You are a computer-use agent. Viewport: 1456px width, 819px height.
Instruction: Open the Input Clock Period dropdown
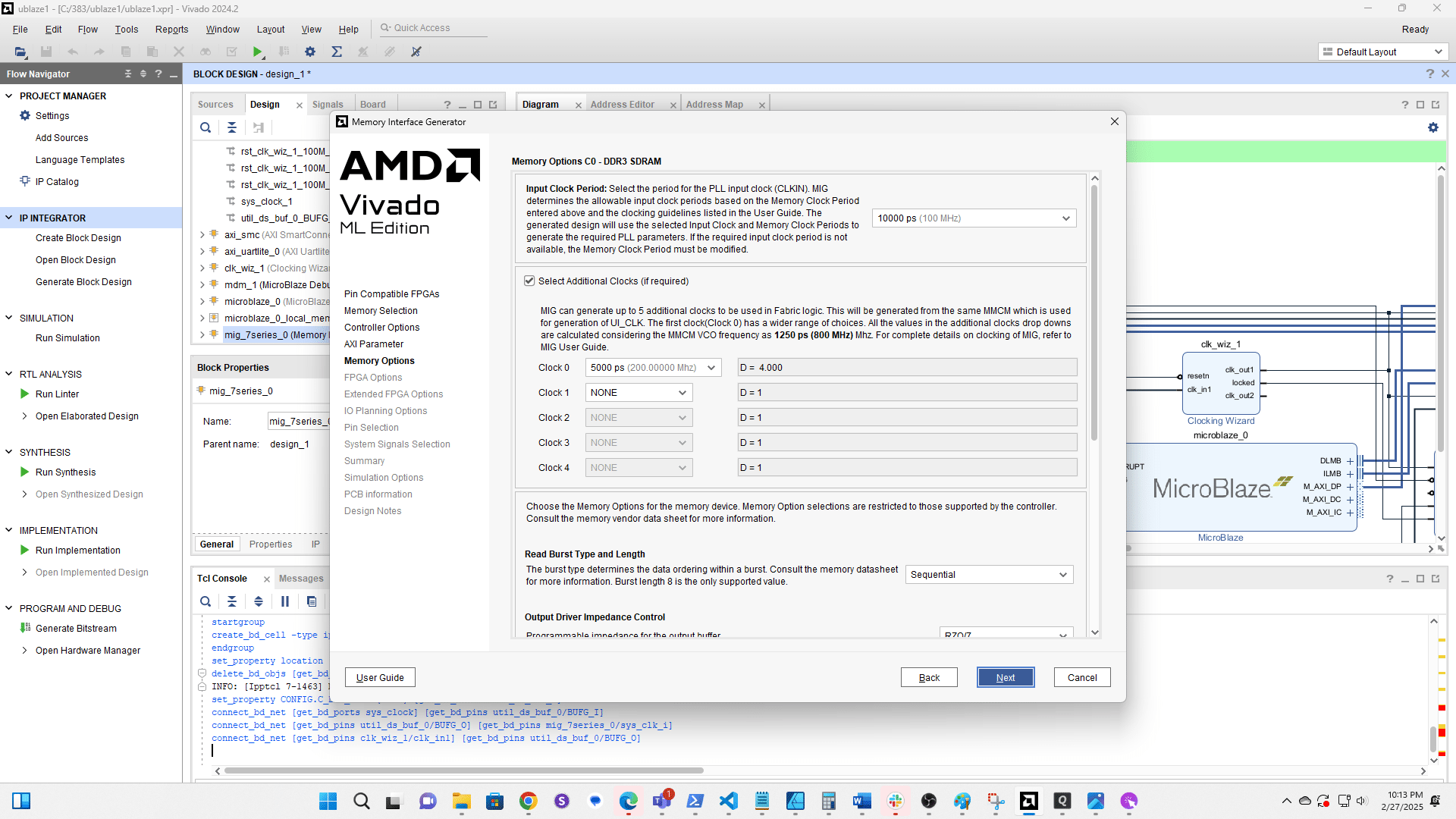tap(974, 218)
